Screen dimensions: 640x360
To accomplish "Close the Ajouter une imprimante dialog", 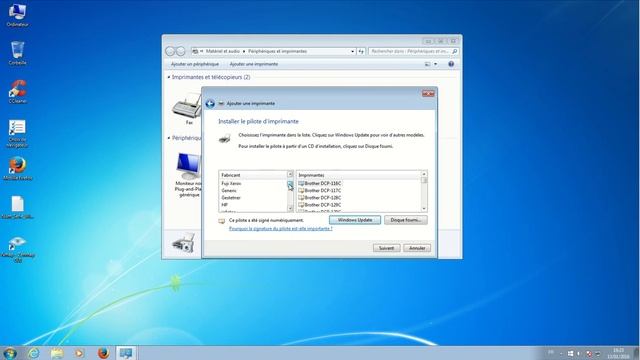I will tap(428, 94).
